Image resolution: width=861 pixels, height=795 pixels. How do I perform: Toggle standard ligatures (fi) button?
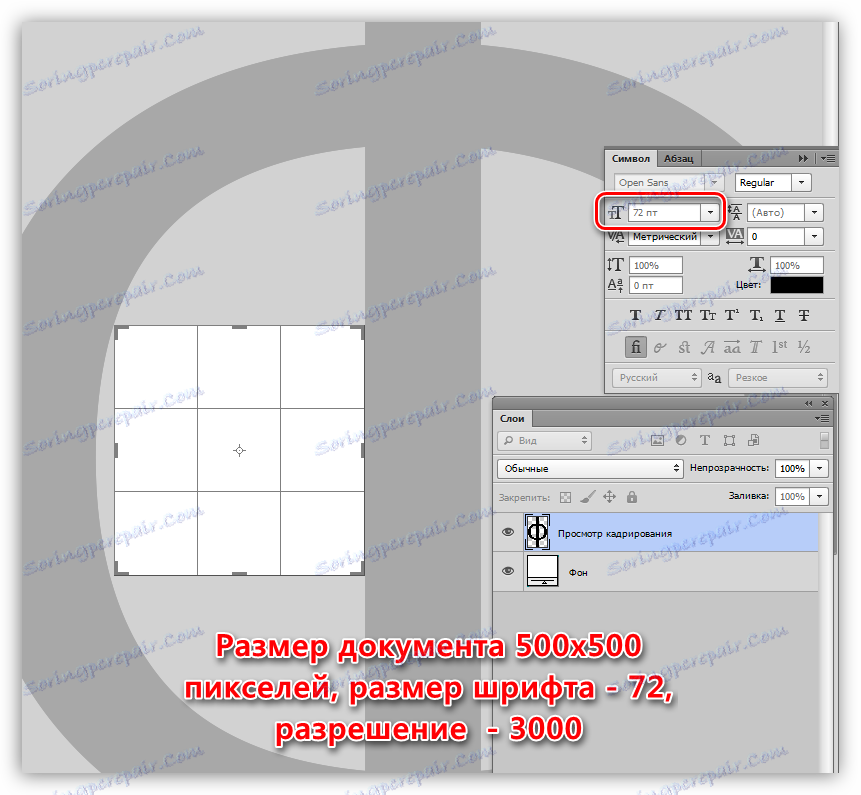point(635,347)
